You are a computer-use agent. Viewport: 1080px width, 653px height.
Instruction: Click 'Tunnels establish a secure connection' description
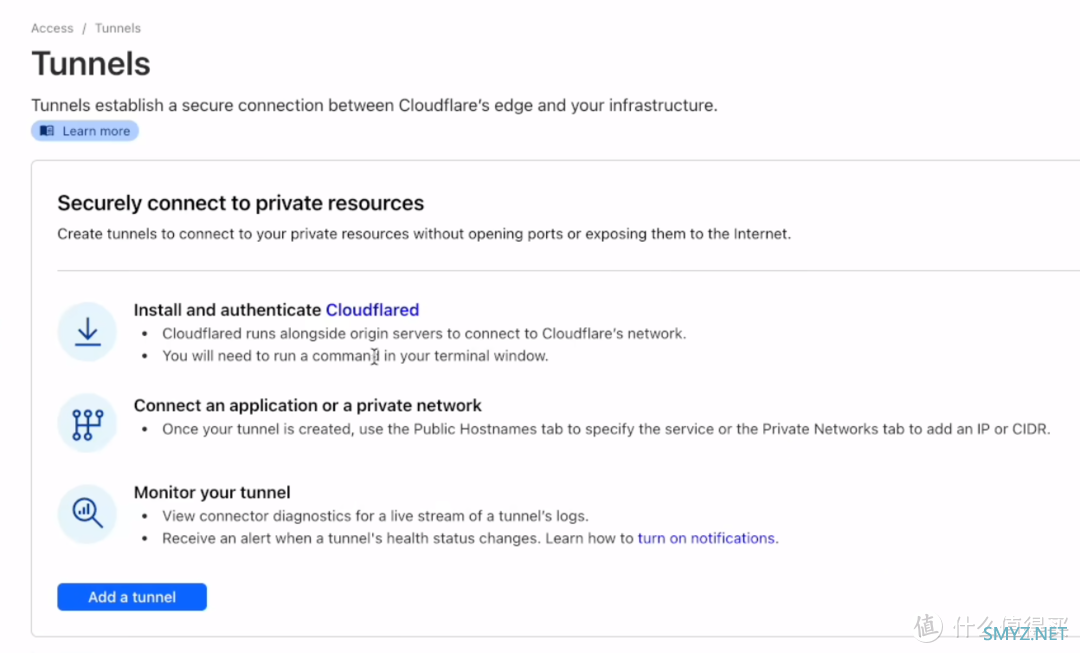(x=374, y=105)
